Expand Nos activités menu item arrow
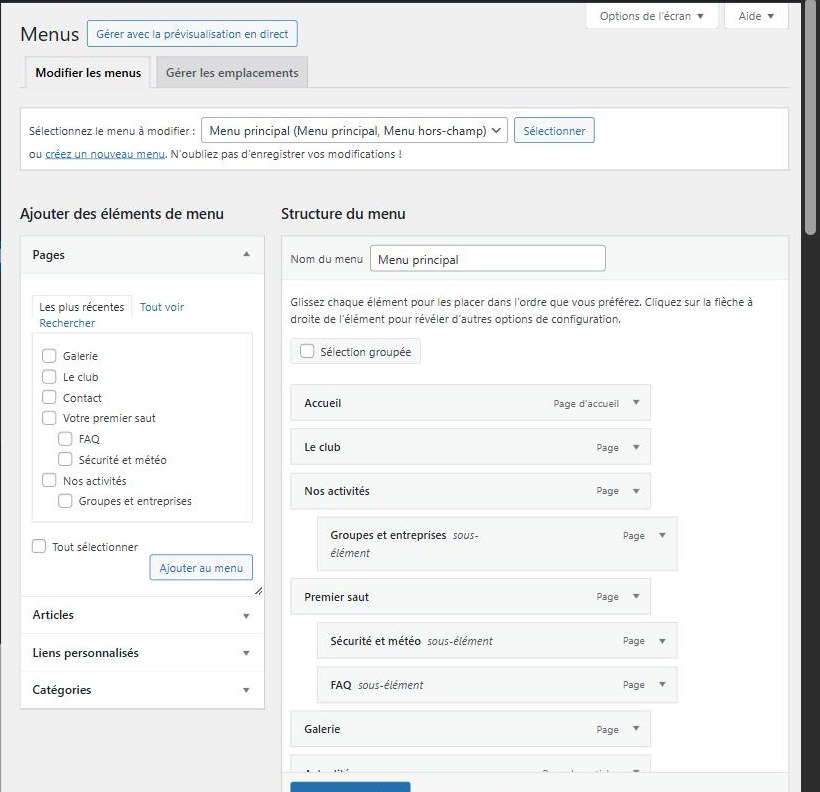Image resolution: width=820 pixels, height=792 pixels. [636, 491]
